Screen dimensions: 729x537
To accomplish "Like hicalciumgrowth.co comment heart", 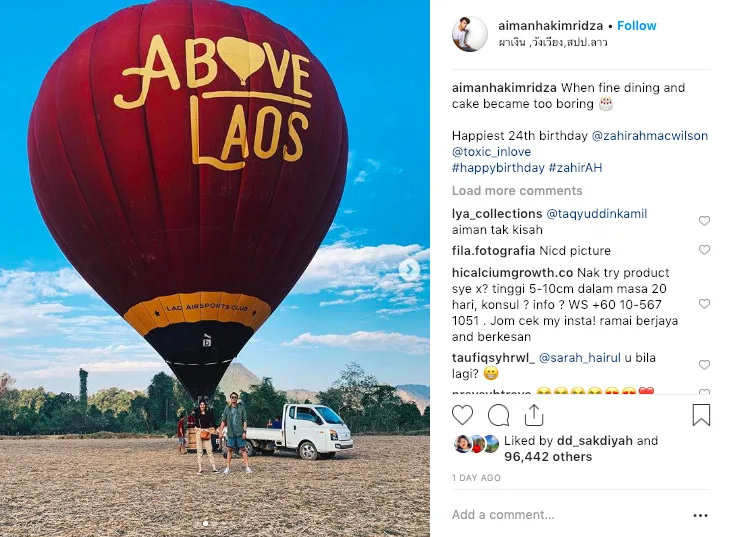I will [704, 304].
